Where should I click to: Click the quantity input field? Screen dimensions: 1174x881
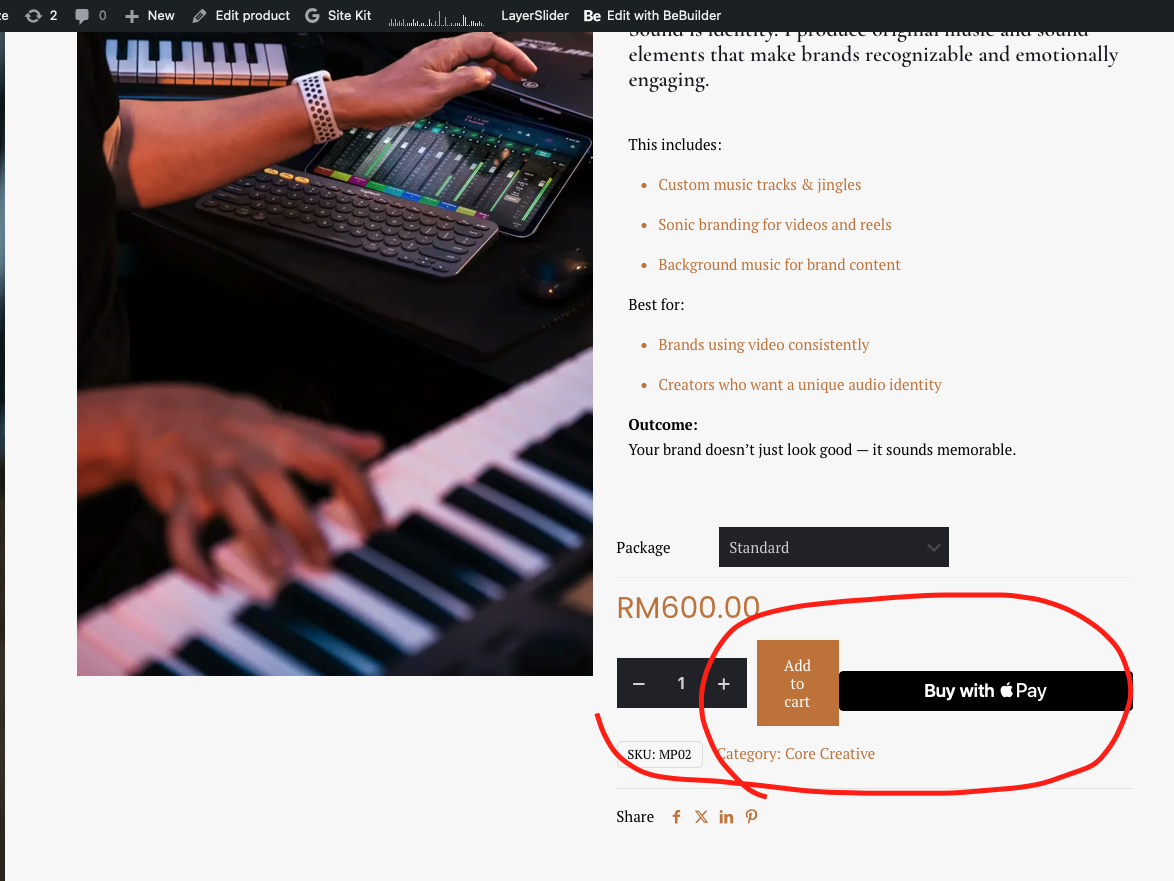click(681, 683)
